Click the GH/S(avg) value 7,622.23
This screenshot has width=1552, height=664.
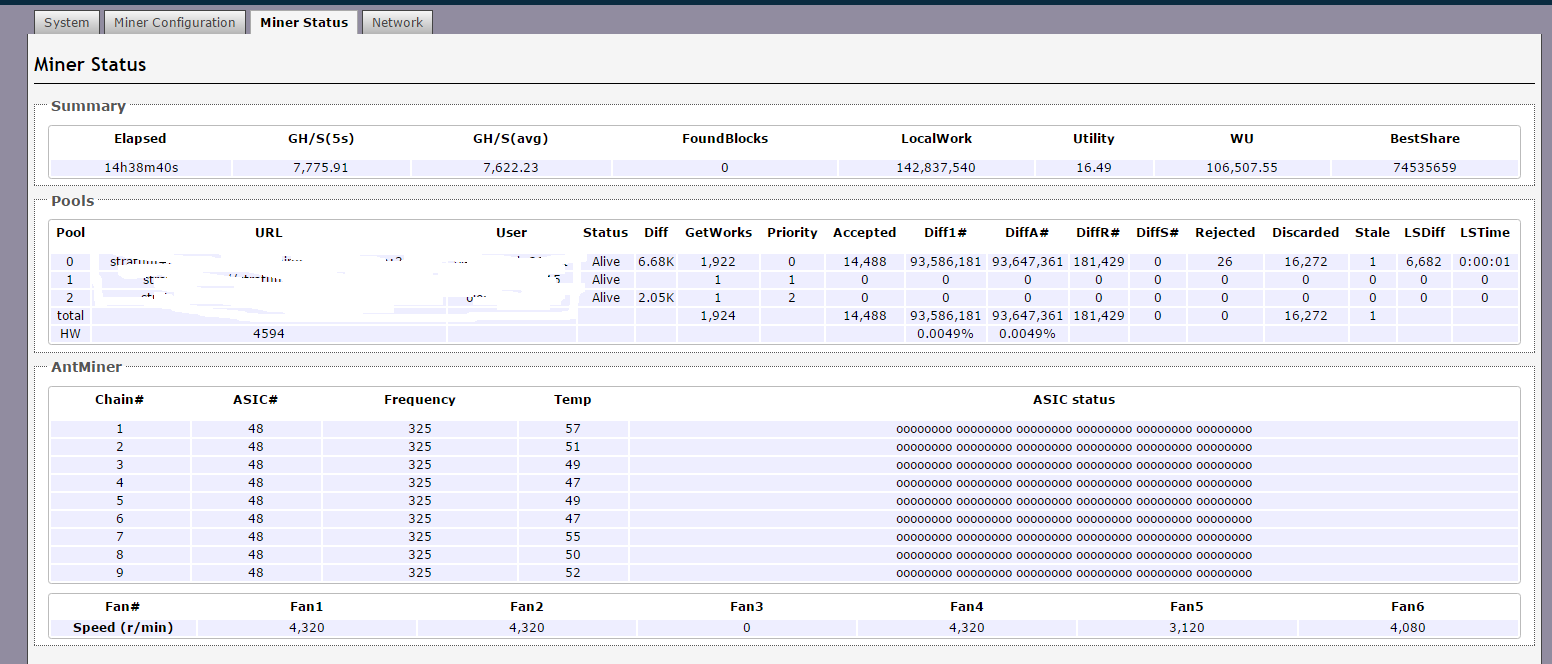[510, 168]
